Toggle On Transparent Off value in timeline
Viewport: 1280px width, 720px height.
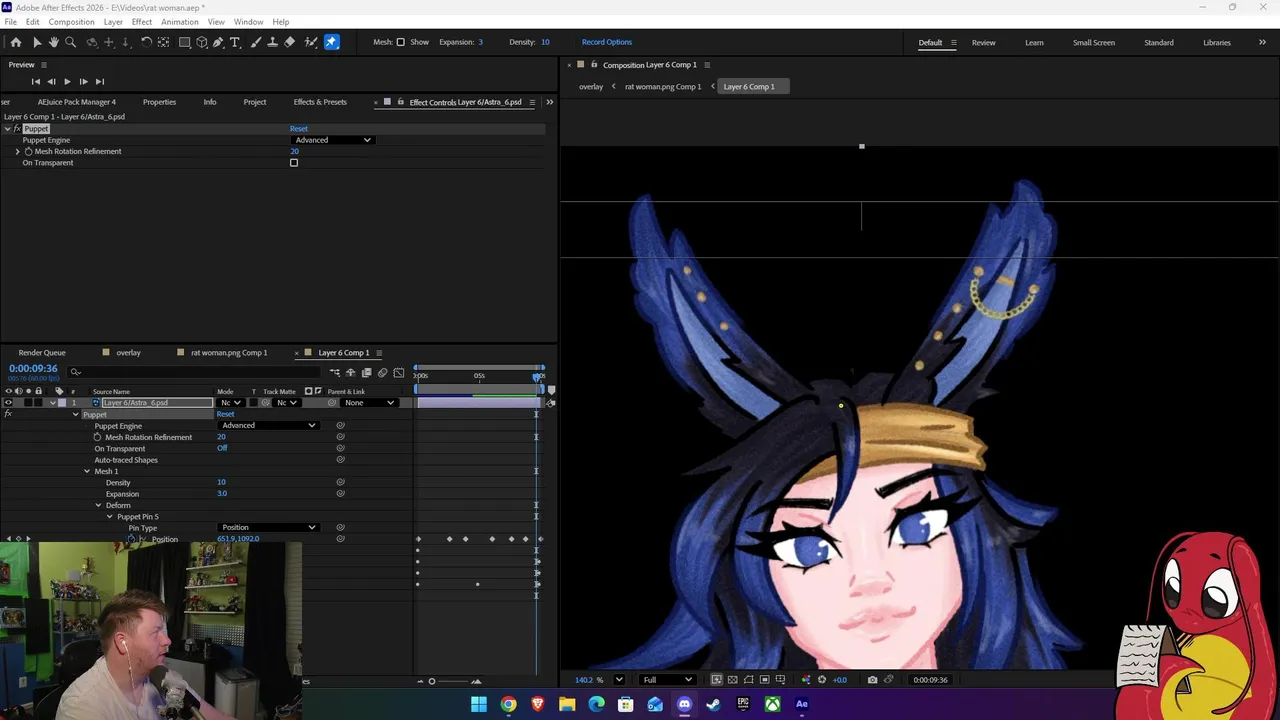[x=222, y=448]
